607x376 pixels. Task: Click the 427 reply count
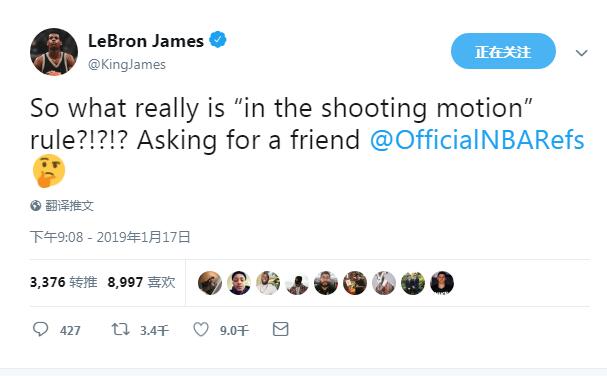[x=70, y=331]
